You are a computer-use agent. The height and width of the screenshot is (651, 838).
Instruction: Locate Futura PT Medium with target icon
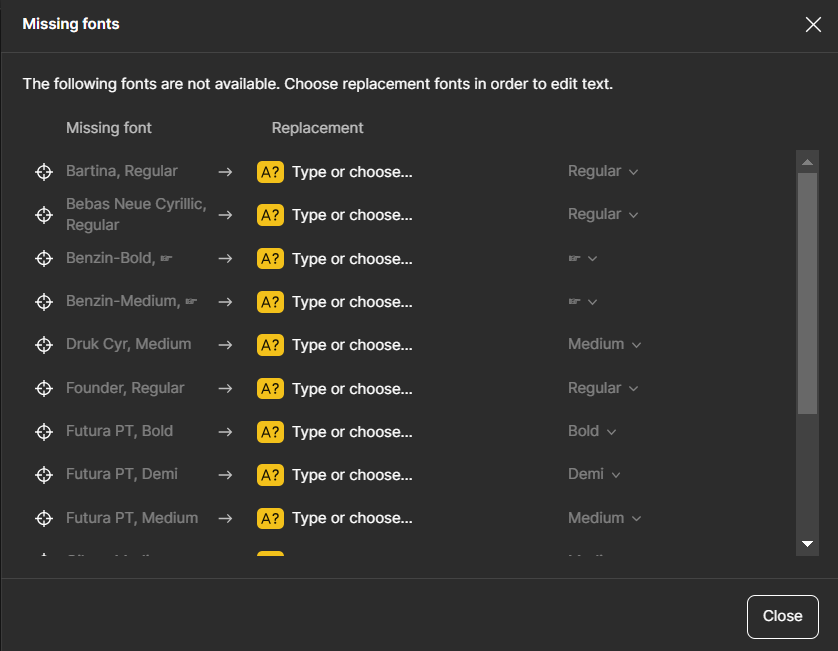point(44,518)
